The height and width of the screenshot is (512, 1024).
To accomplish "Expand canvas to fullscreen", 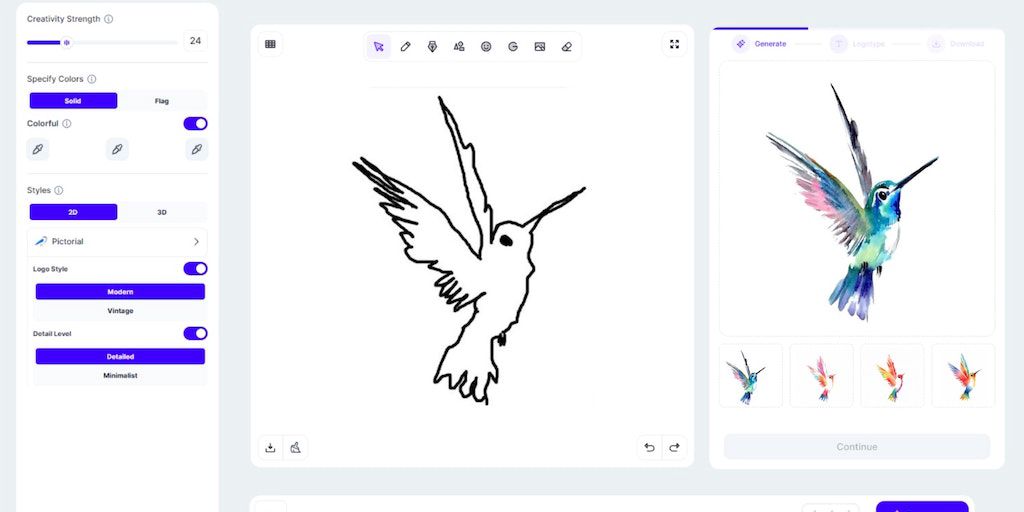I will 675,44.
